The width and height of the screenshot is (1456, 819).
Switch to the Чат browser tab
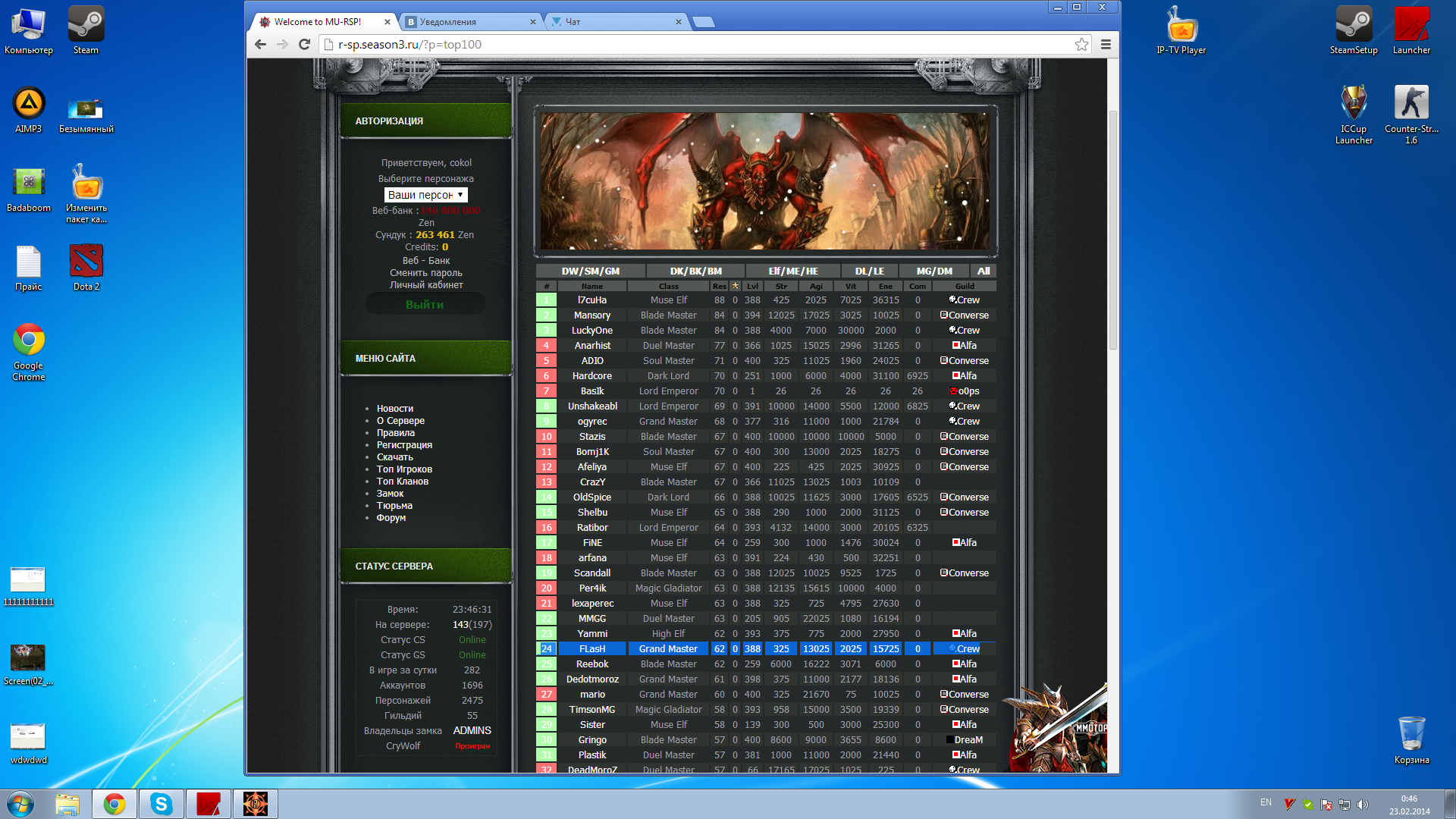click(616, 22)
